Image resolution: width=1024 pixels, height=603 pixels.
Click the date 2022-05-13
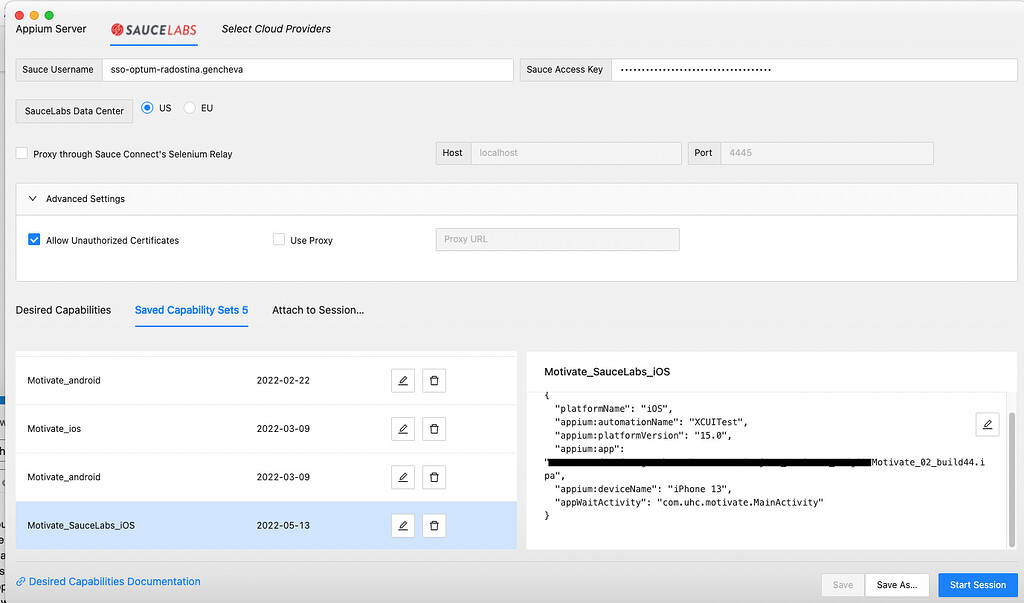click(283, 525)
